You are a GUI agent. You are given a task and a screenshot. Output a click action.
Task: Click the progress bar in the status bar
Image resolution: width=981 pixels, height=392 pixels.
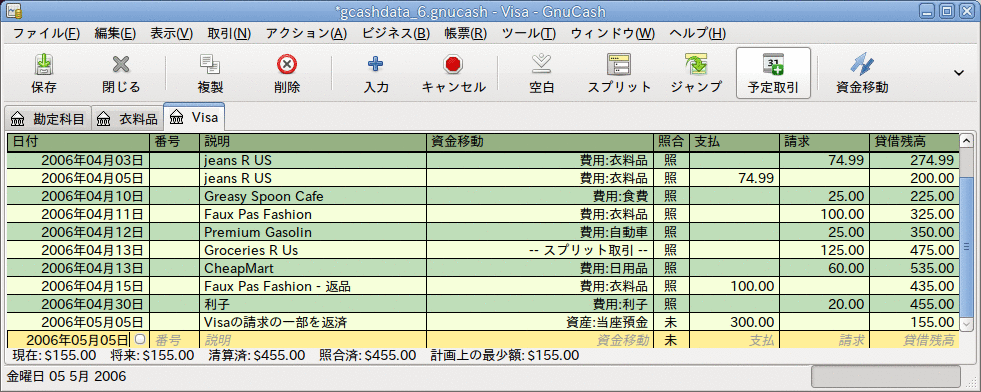885,376
